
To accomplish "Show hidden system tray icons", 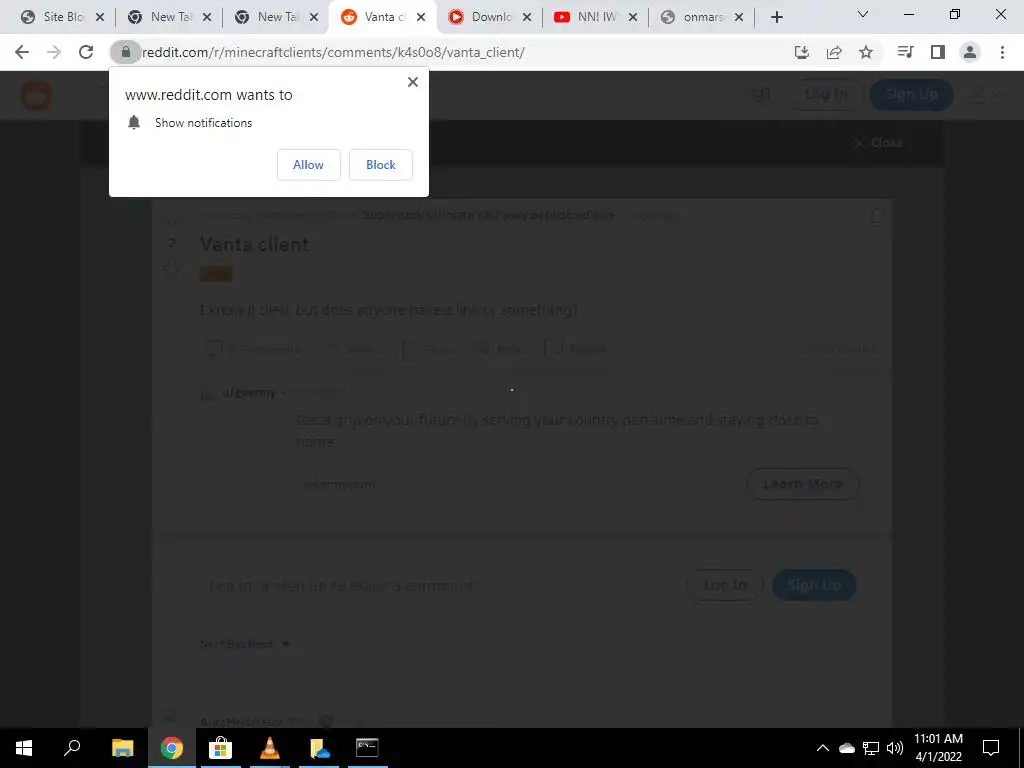I will 823,748.
